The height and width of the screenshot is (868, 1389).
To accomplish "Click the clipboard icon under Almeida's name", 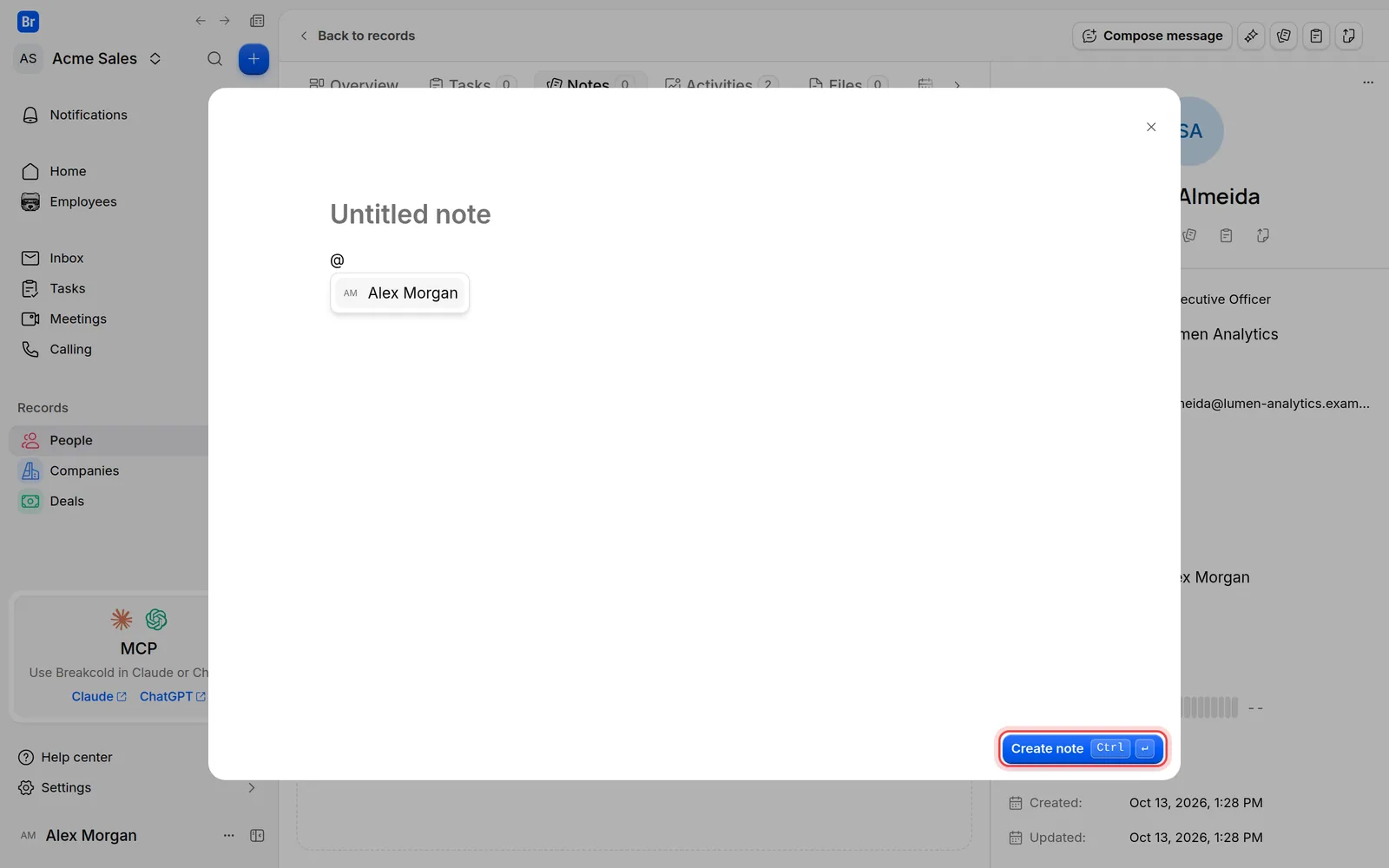I will [1226, 235].
